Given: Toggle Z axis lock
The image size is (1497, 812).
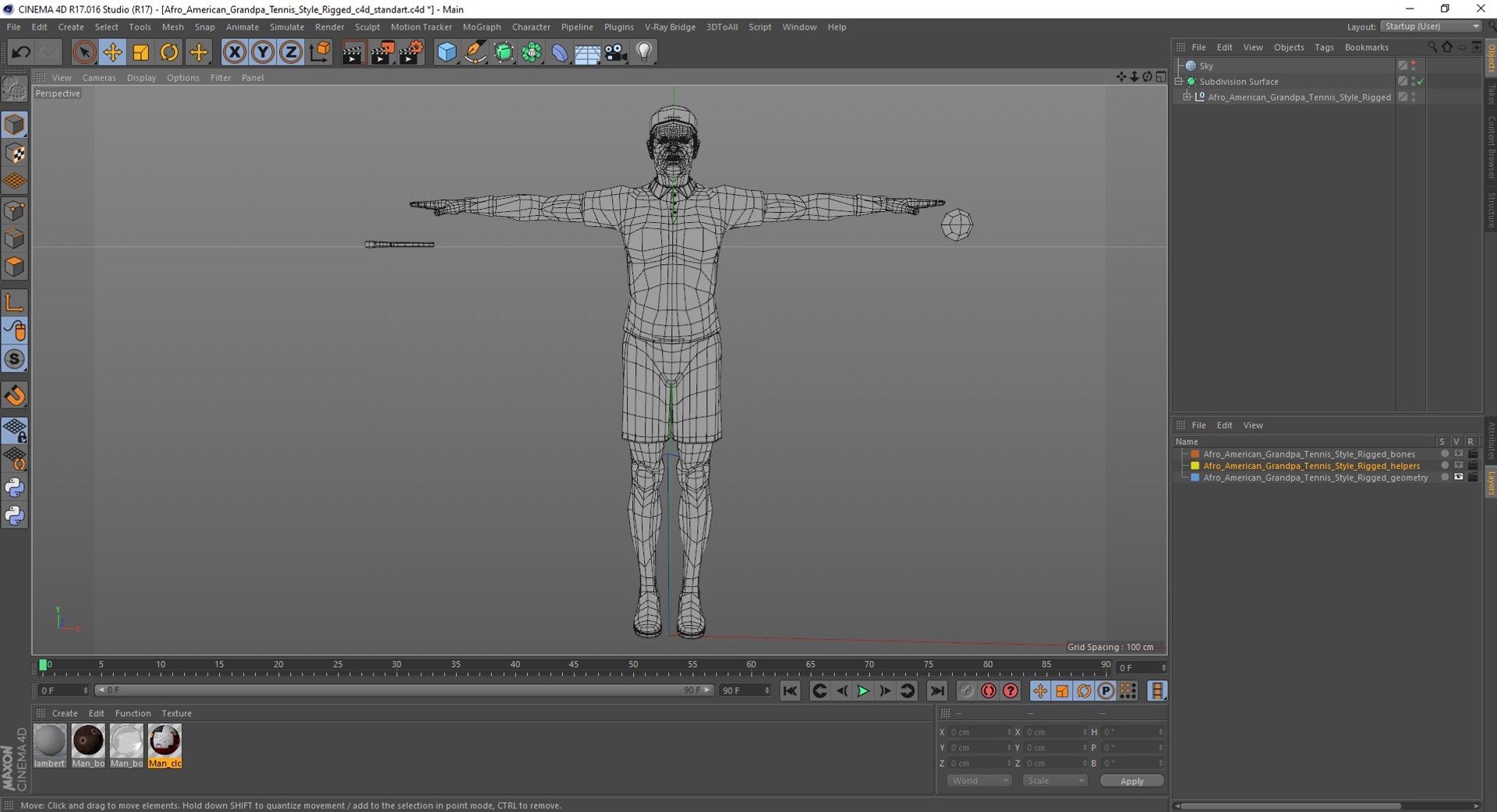Looking at the screenshot, I should 291,52.
